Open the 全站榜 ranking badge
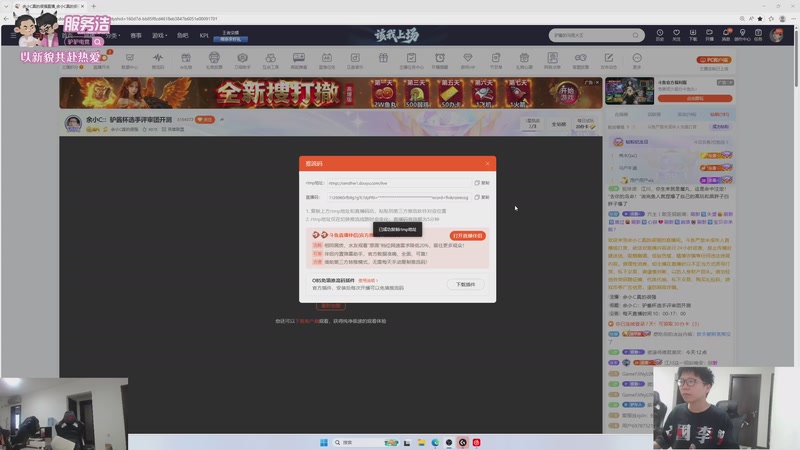This screenshot has height=450, width=800. click(559, 124)
